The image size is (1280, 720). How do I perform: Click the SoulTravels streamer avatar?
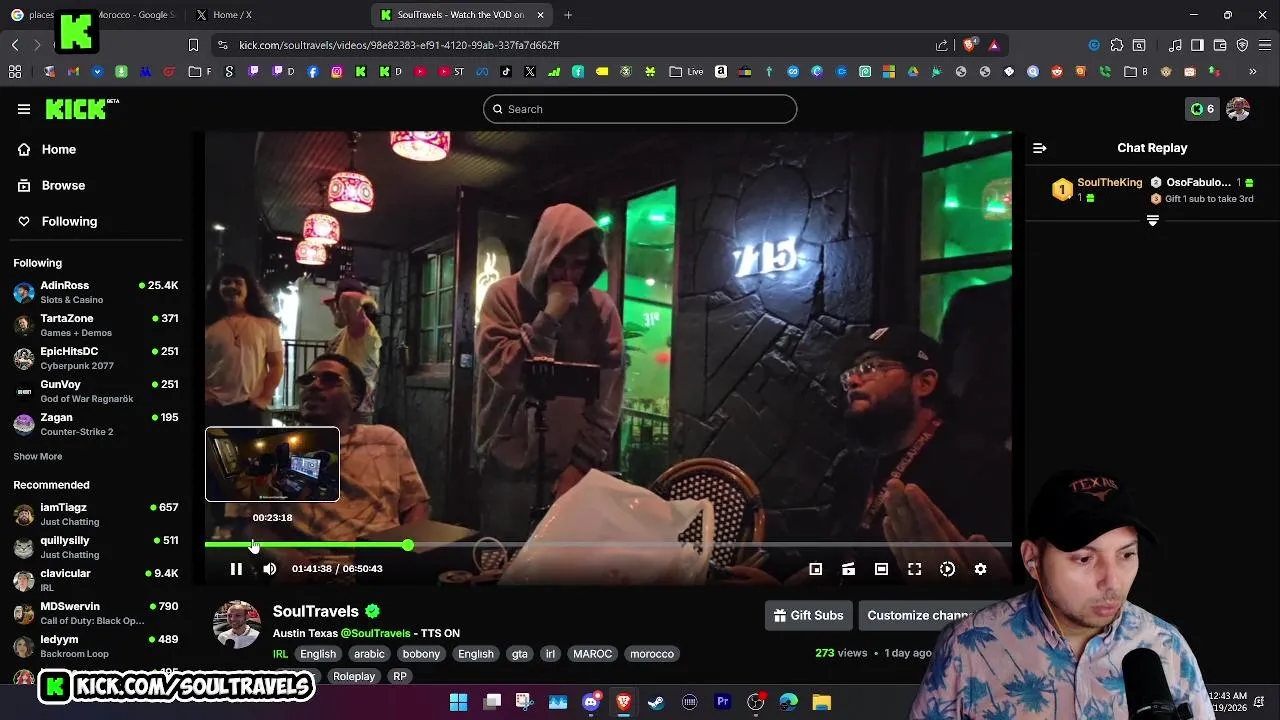tap(237, 625)
